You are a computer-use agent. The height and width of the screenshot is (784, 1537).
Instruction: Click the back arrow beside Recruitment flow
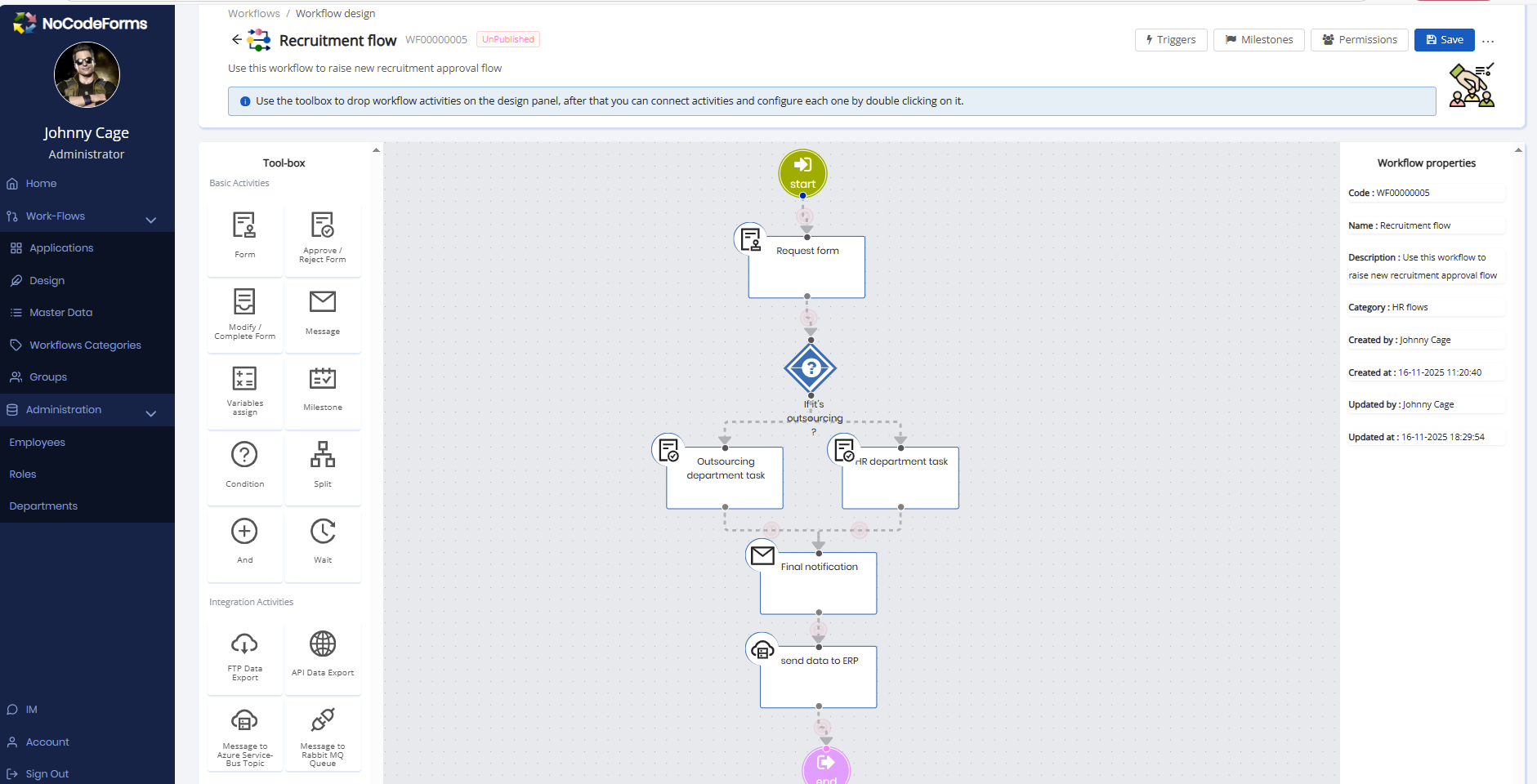(x=236, y=39)
